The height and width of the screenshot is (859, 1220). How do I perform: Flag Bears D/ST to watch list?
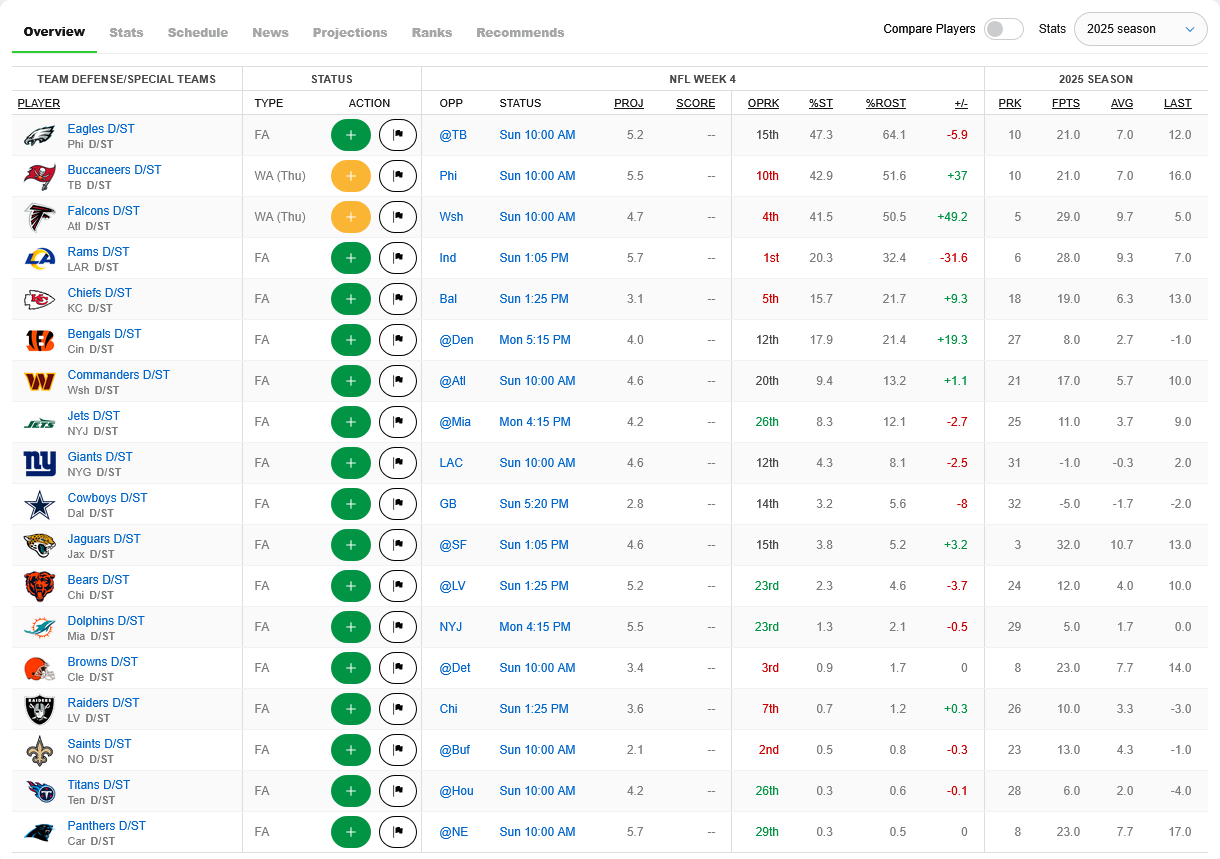click(398, 586)
